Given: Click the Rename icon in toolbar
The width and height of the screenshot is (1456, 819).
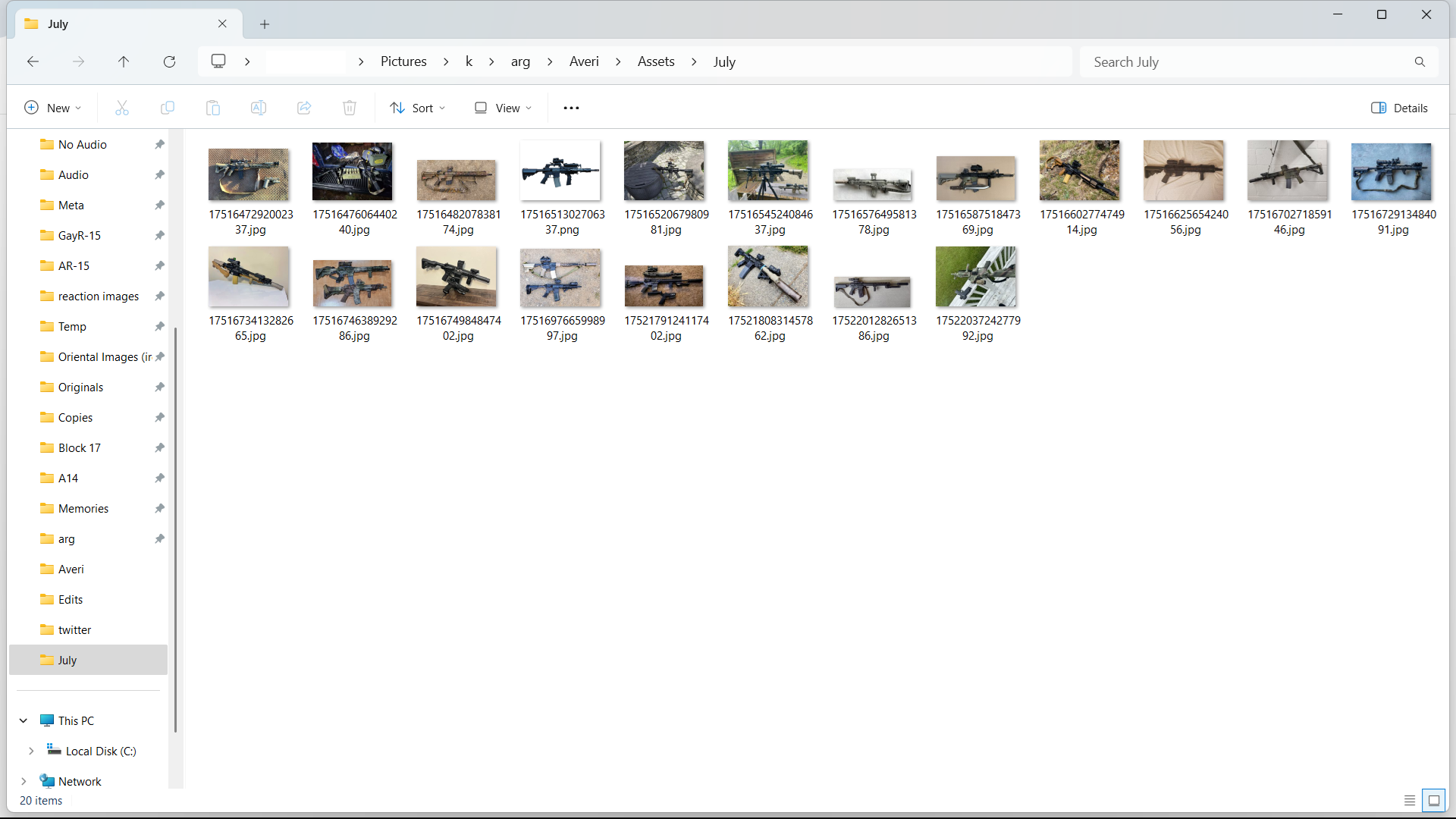Looking at the screenshot, I should 259,108.
